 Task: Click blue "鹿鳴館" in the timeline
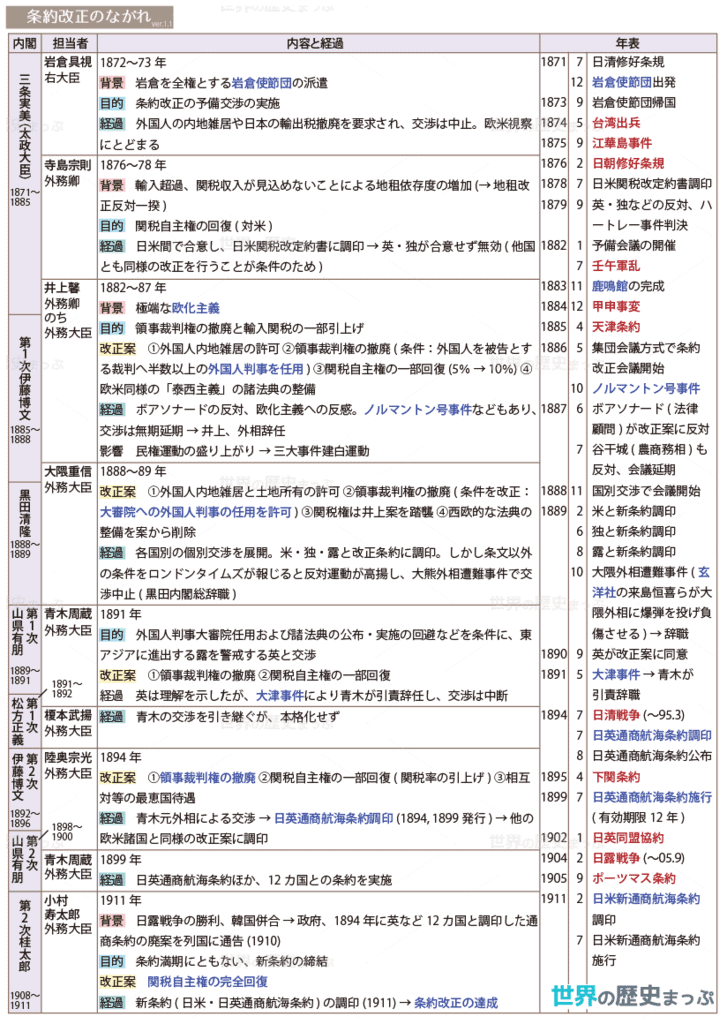click(x=609, y=285)
